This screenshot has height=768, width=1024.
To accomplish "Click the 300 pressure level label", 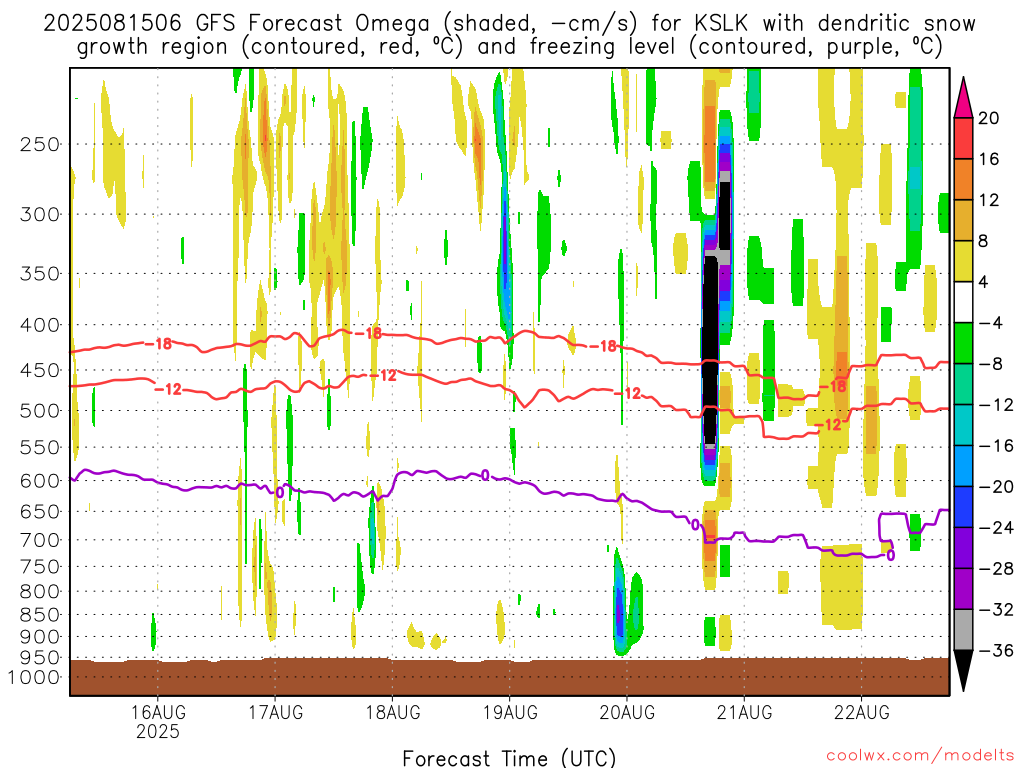I will pos(40,214).
